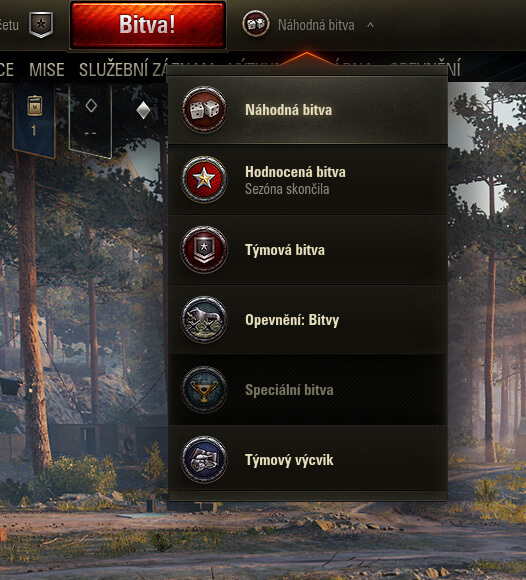526x580 pixels.
Task: Click the red star Hodnocená bitva icon
Action: coord(204,179)
